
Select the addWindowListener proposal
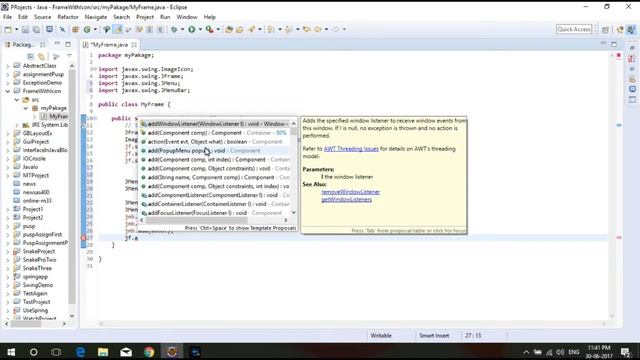(215, 124)
